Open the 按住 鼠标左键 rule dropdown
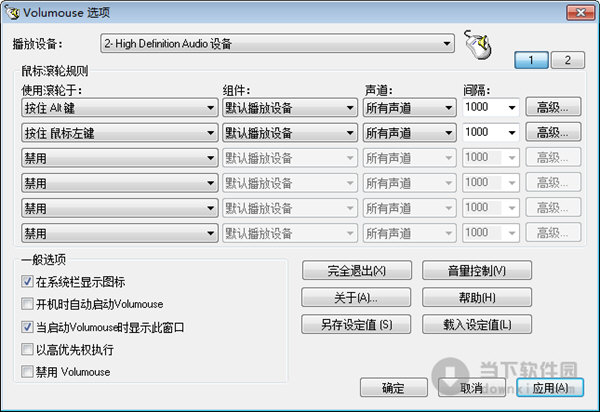Viewport: 600px width, 412px height. (x=120, y=133)
